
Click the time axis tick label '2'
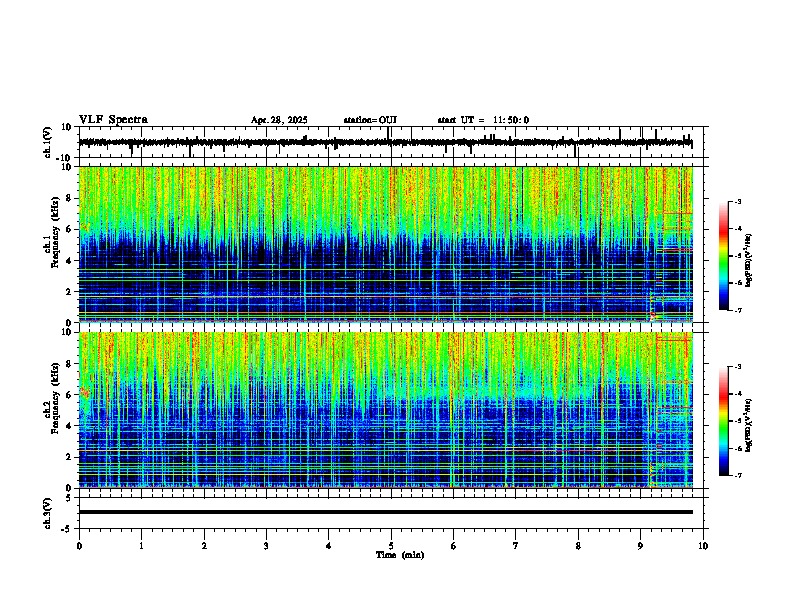[204, 546]
